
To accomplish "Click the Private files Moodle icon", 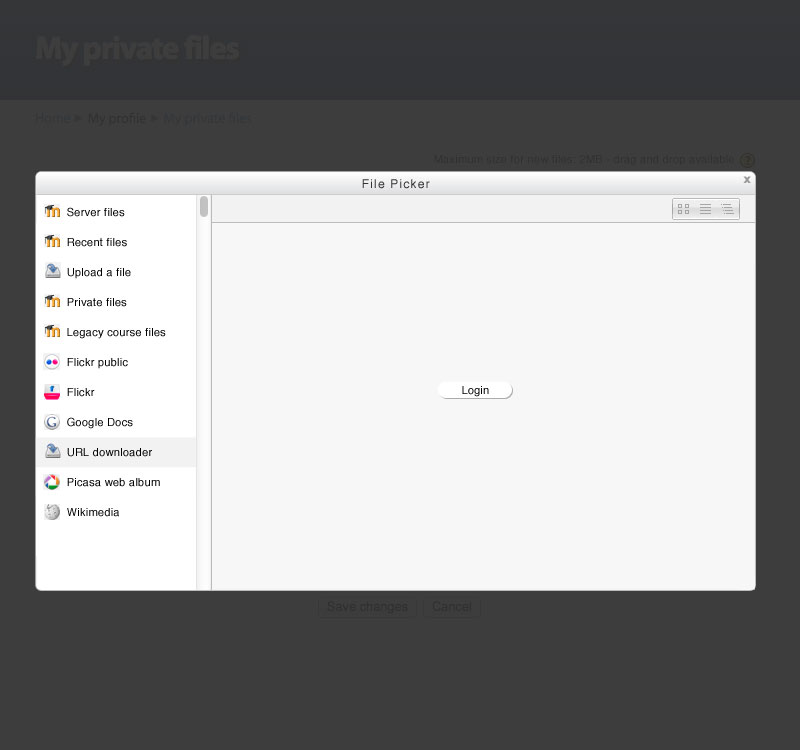I will click(x=52, y=302).
